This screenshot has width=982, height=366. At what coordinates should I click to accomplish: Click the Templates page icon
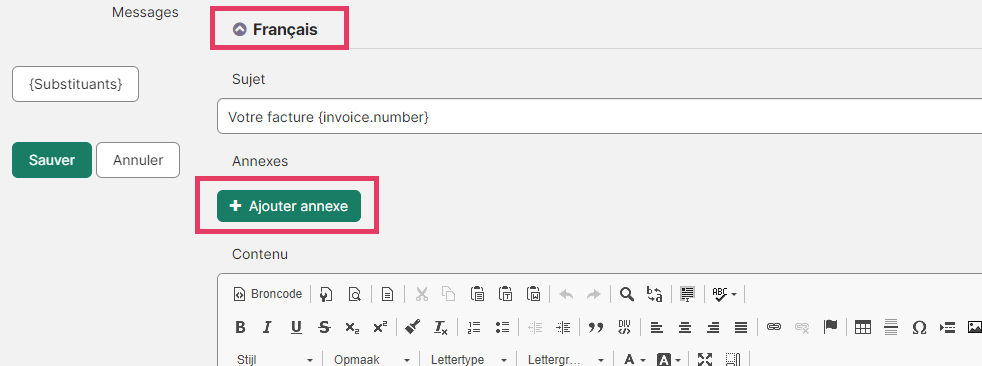[x=388, y=294]
